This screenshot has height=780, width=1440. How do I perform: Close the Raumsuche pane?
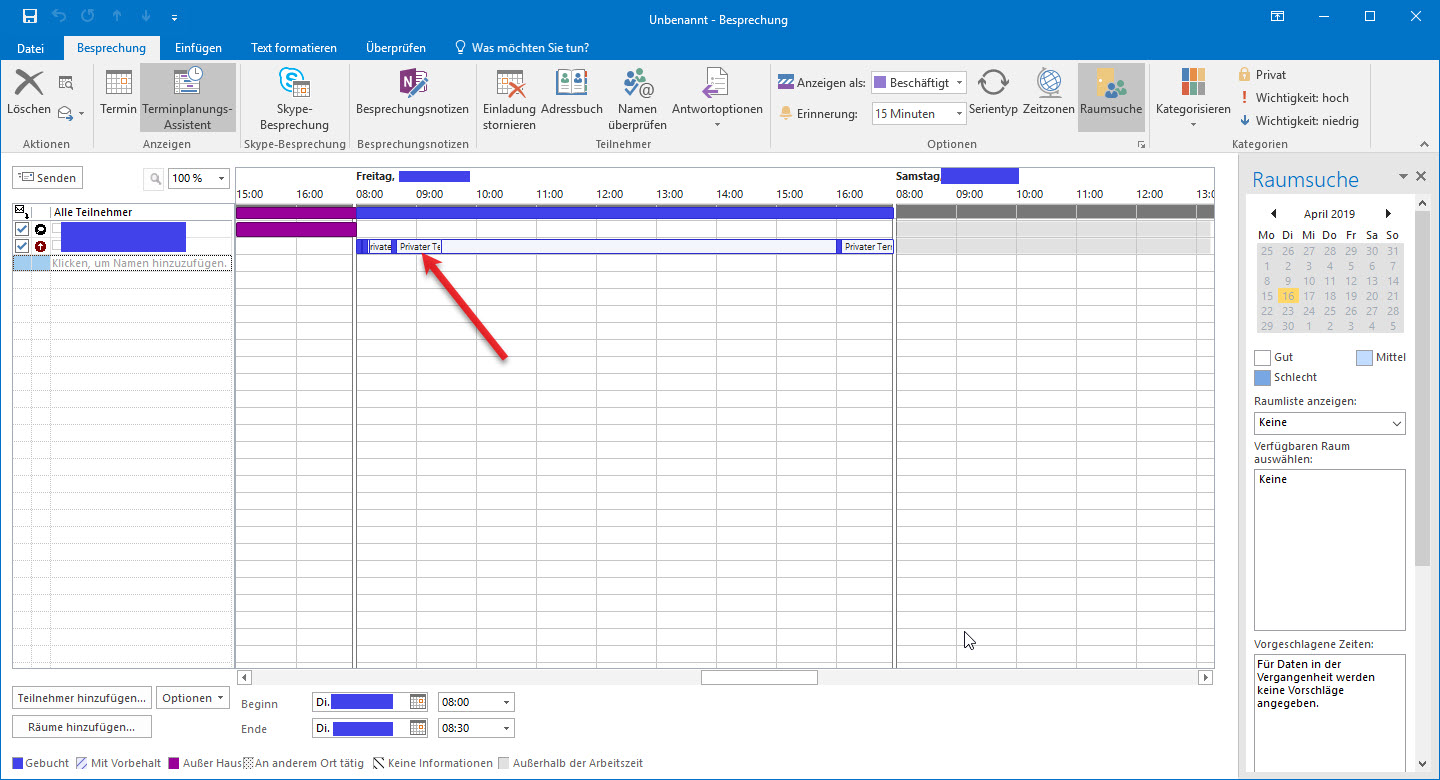point(1421,176)
